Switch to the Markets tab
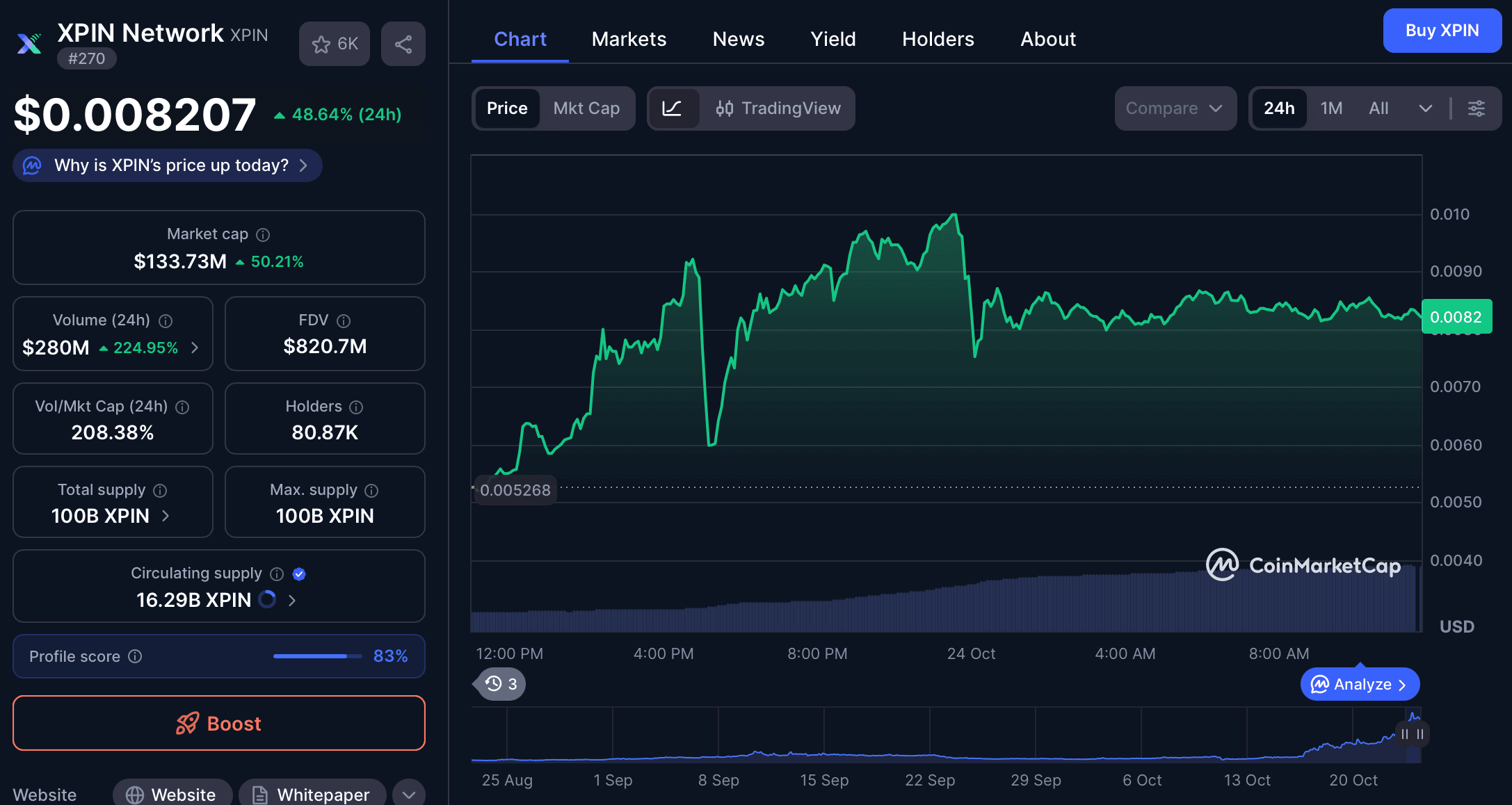The image size is (1512, 805). click(x=629, y=39)
